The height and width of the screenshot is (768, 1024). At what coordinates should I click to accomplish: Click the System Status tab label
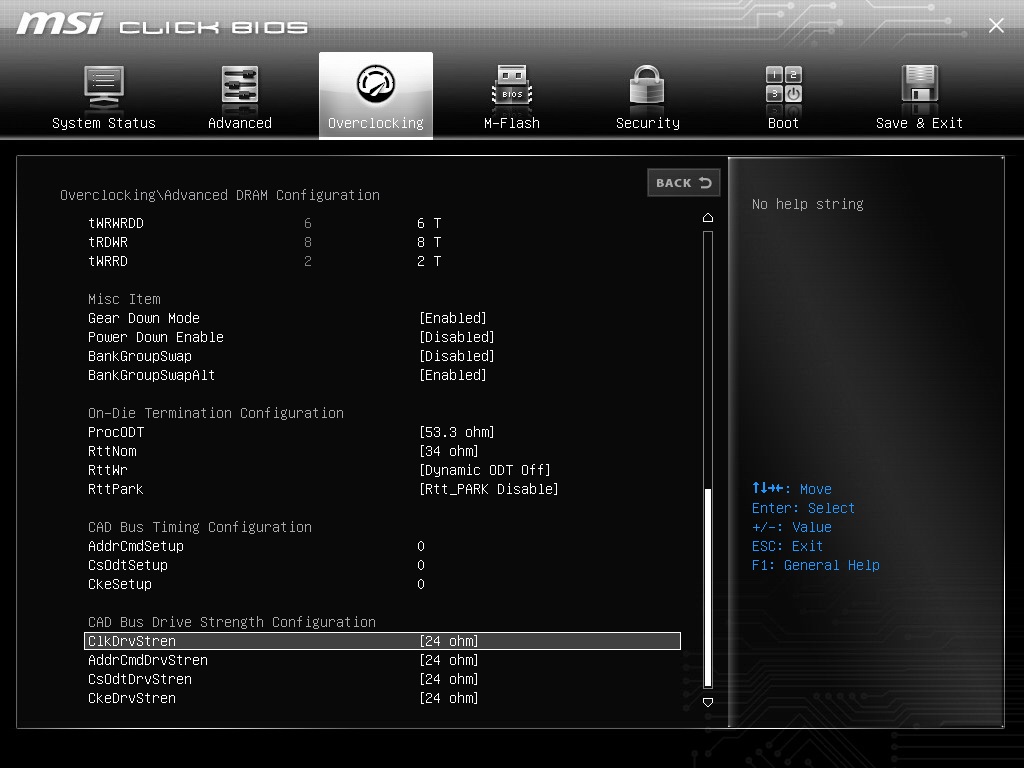(104, 123)
